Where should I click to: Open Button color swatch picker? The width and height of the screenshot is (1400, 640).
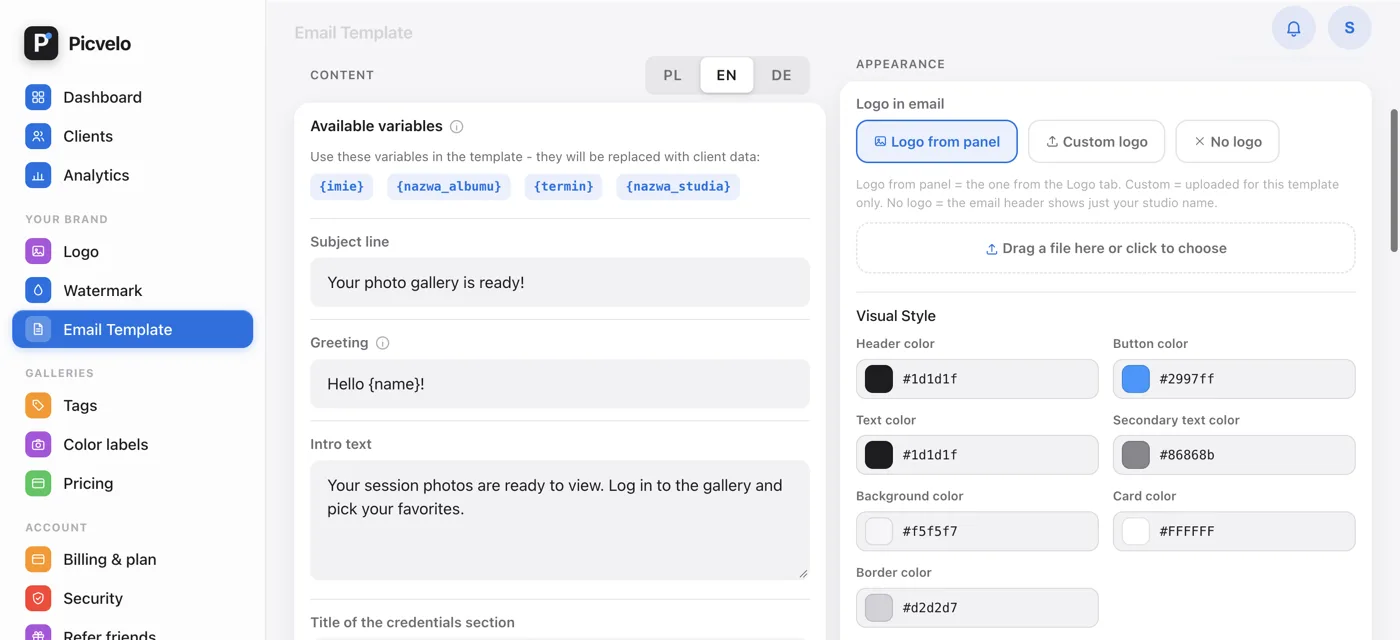1136,379
